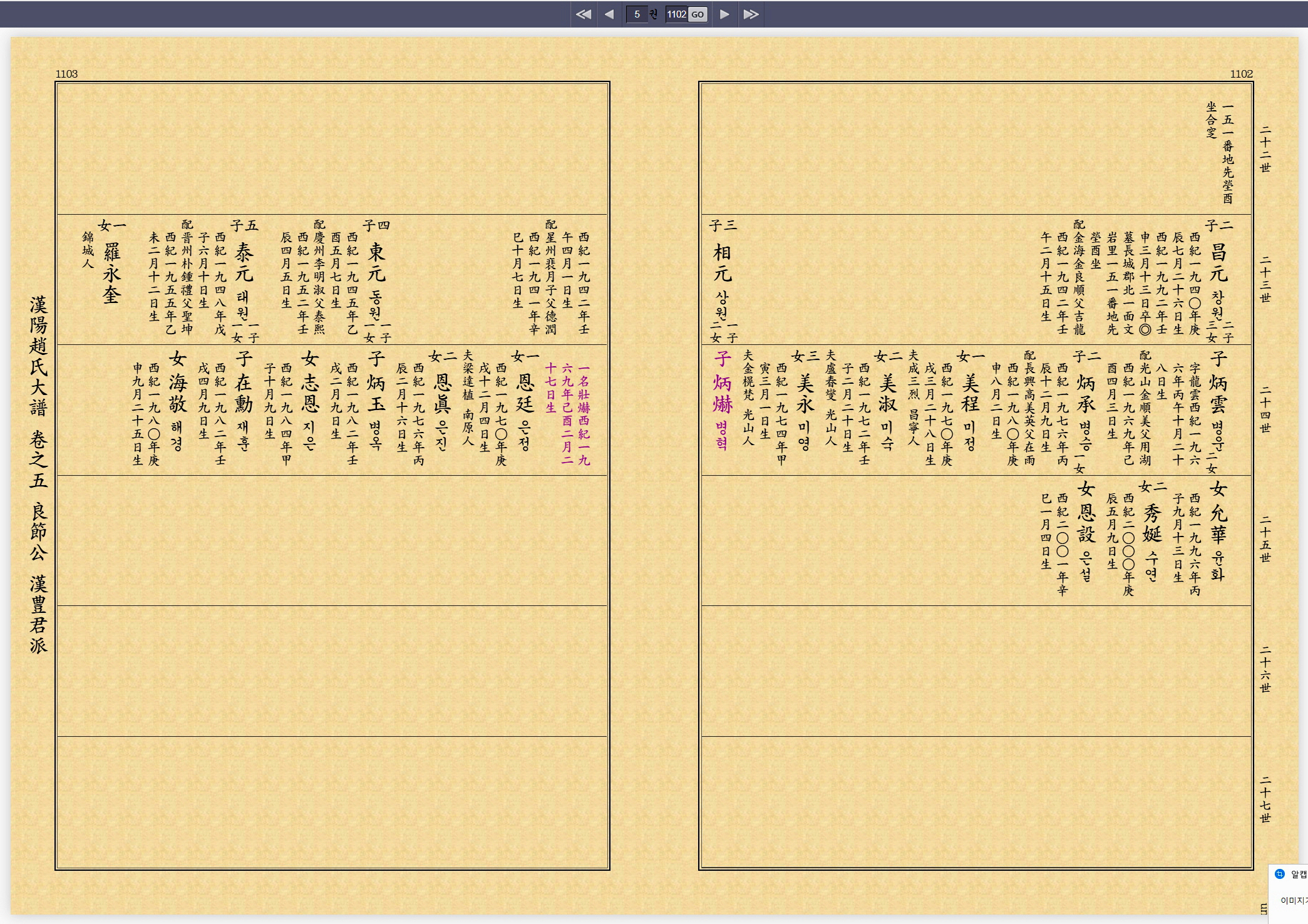
Task: Click the 이미지 text in the popup
Action: tap(1292, 900)
